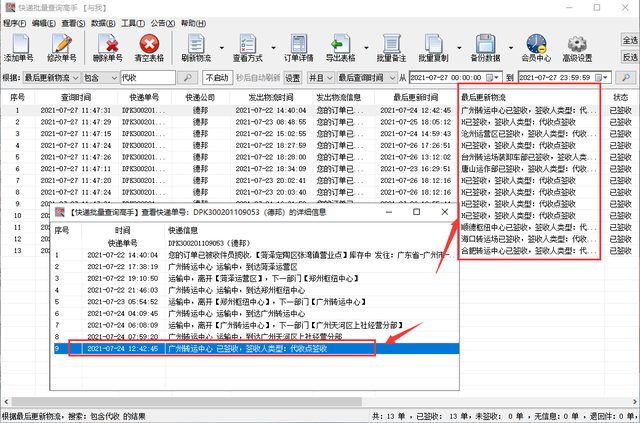The width and height of the screenshot is (640, 423).
Task: Open calendar icon in start date field
Action: coord(490,77)
